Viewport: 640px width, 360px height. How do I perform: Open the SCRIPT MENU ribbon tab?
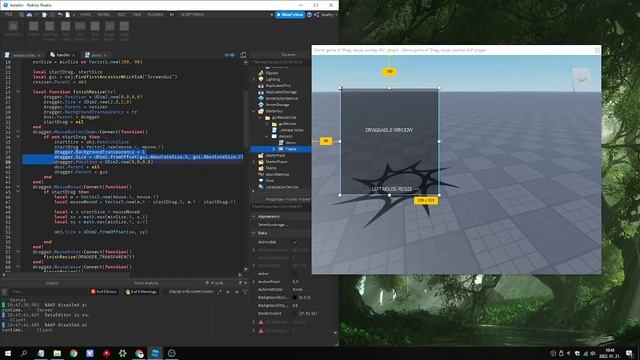tap(193, 14)
